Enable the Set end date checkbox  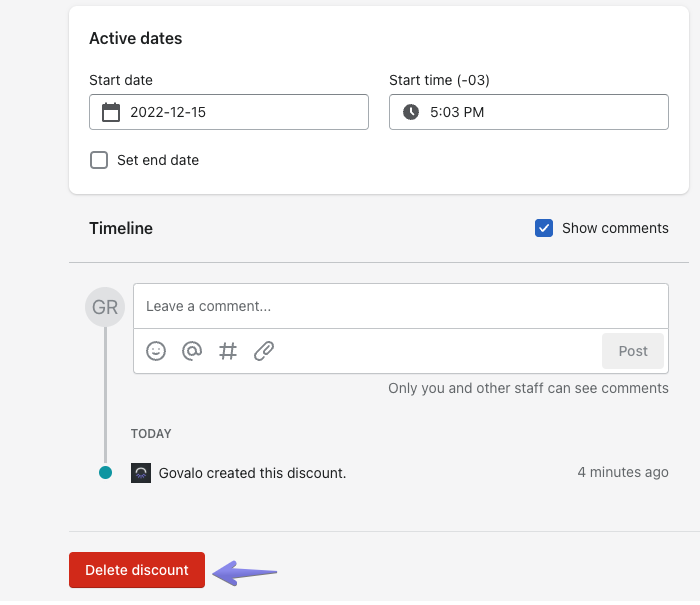coord(99,160)
